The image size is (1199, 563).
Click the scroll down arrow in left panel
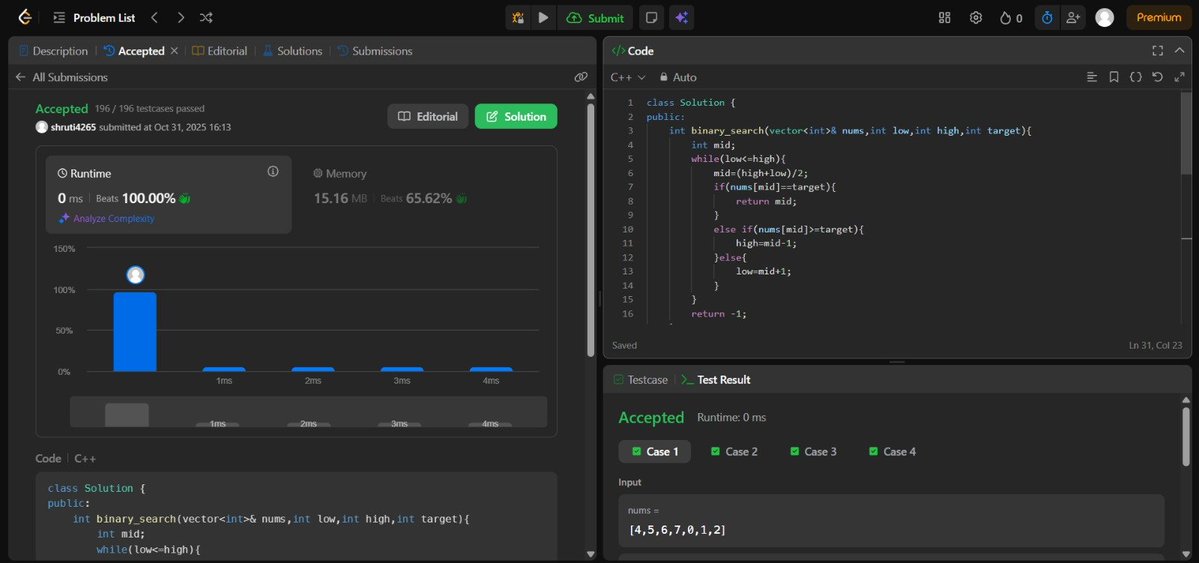point(590,554)
